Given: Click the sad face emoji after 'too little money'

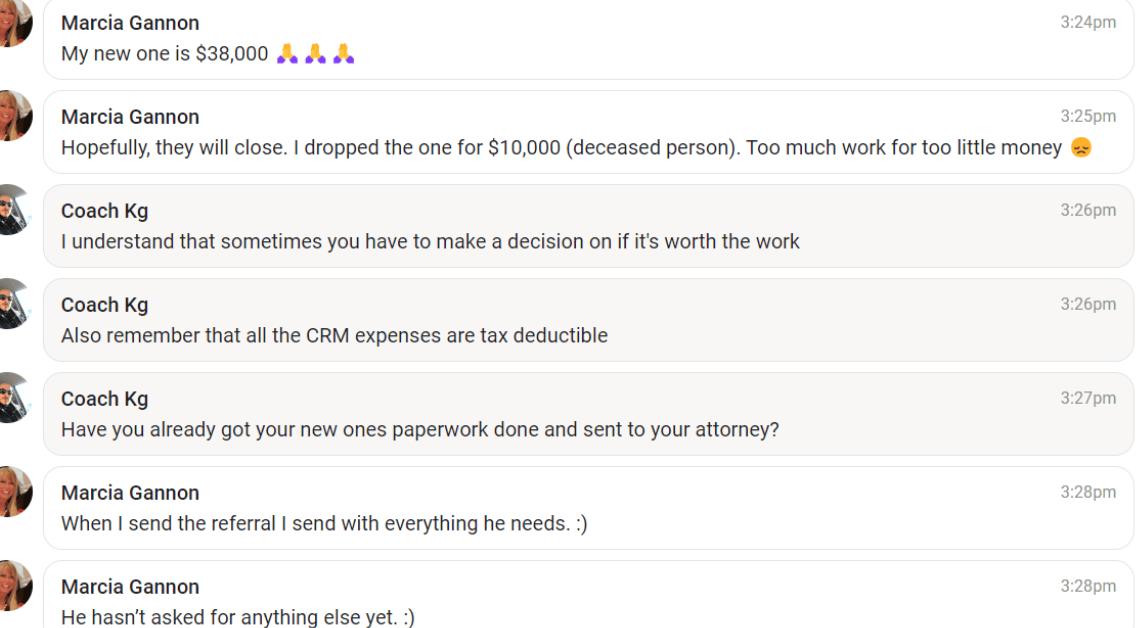Looking at the screenshot, I should [x=1080, y=148].
